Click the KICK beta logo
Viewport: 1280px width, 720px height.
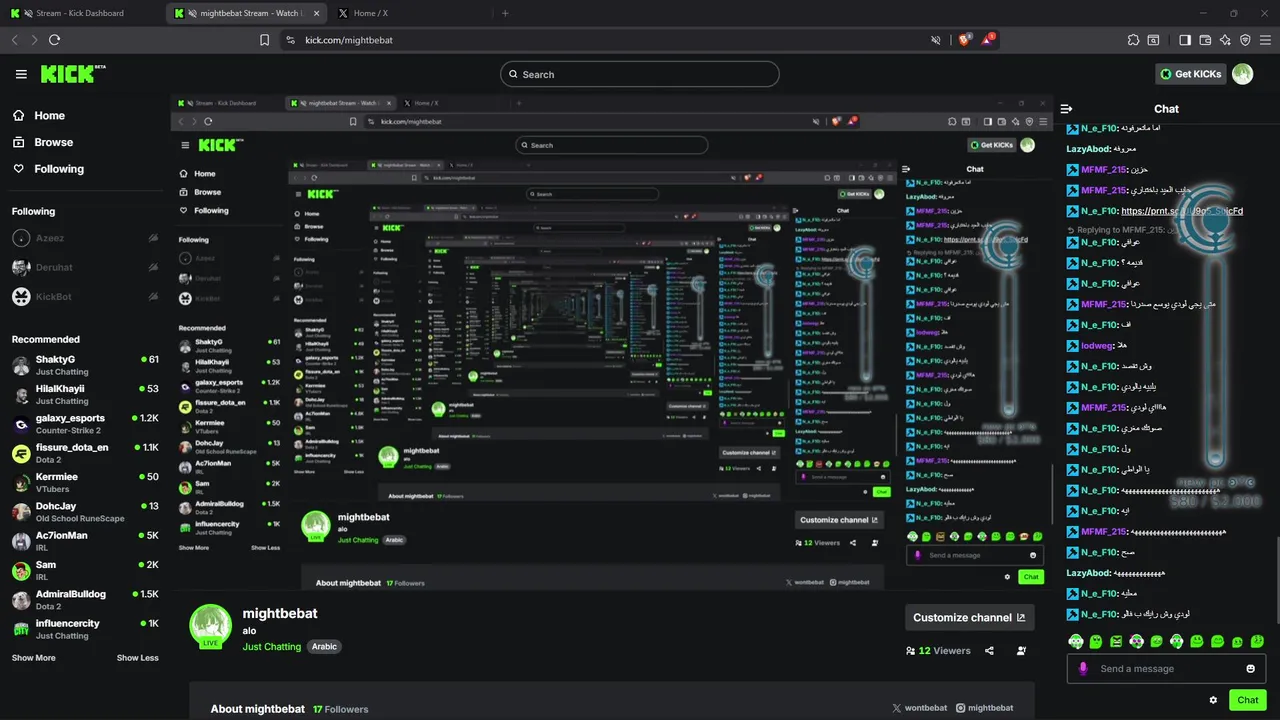[73, 74]
